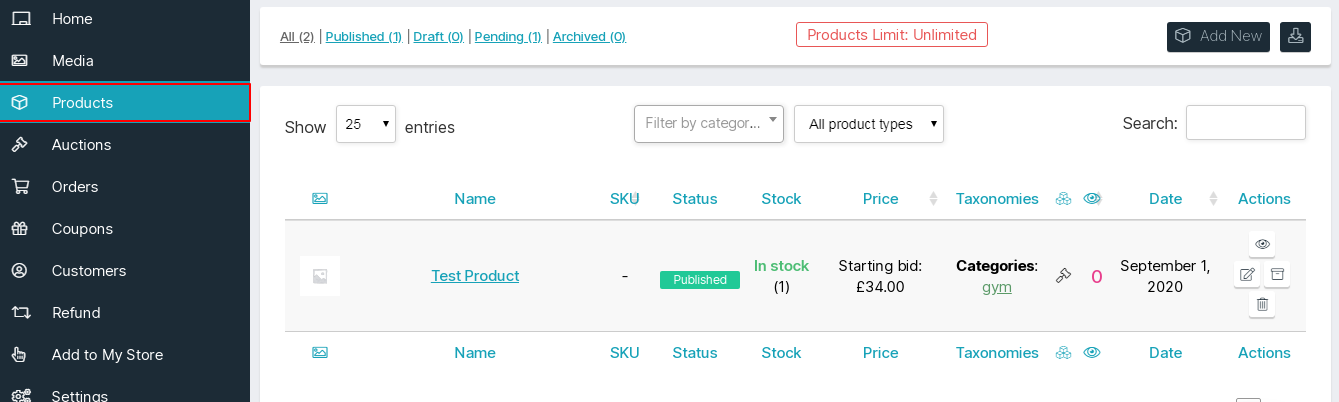
Task: Click the archive box icon for Test Product
Action: [x=1277, y=274]
